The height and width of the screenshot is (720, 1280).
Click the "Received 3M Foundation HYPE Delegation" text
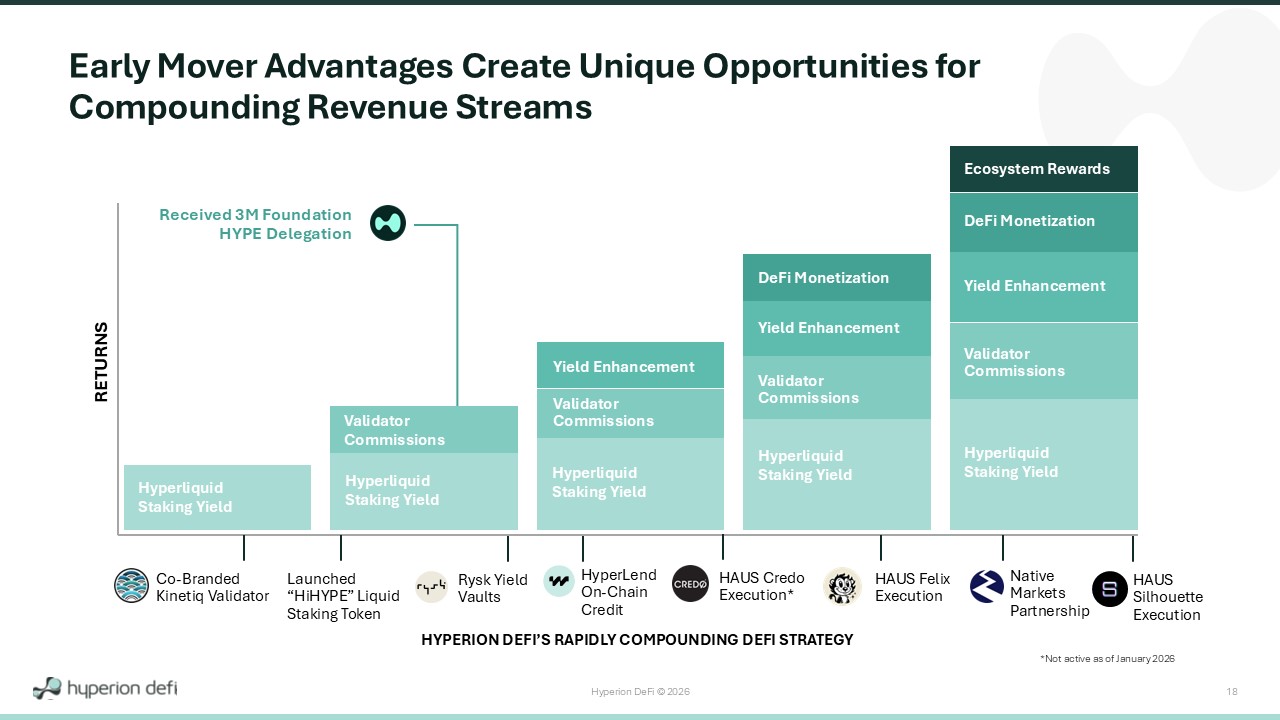(x=256, y=224)
